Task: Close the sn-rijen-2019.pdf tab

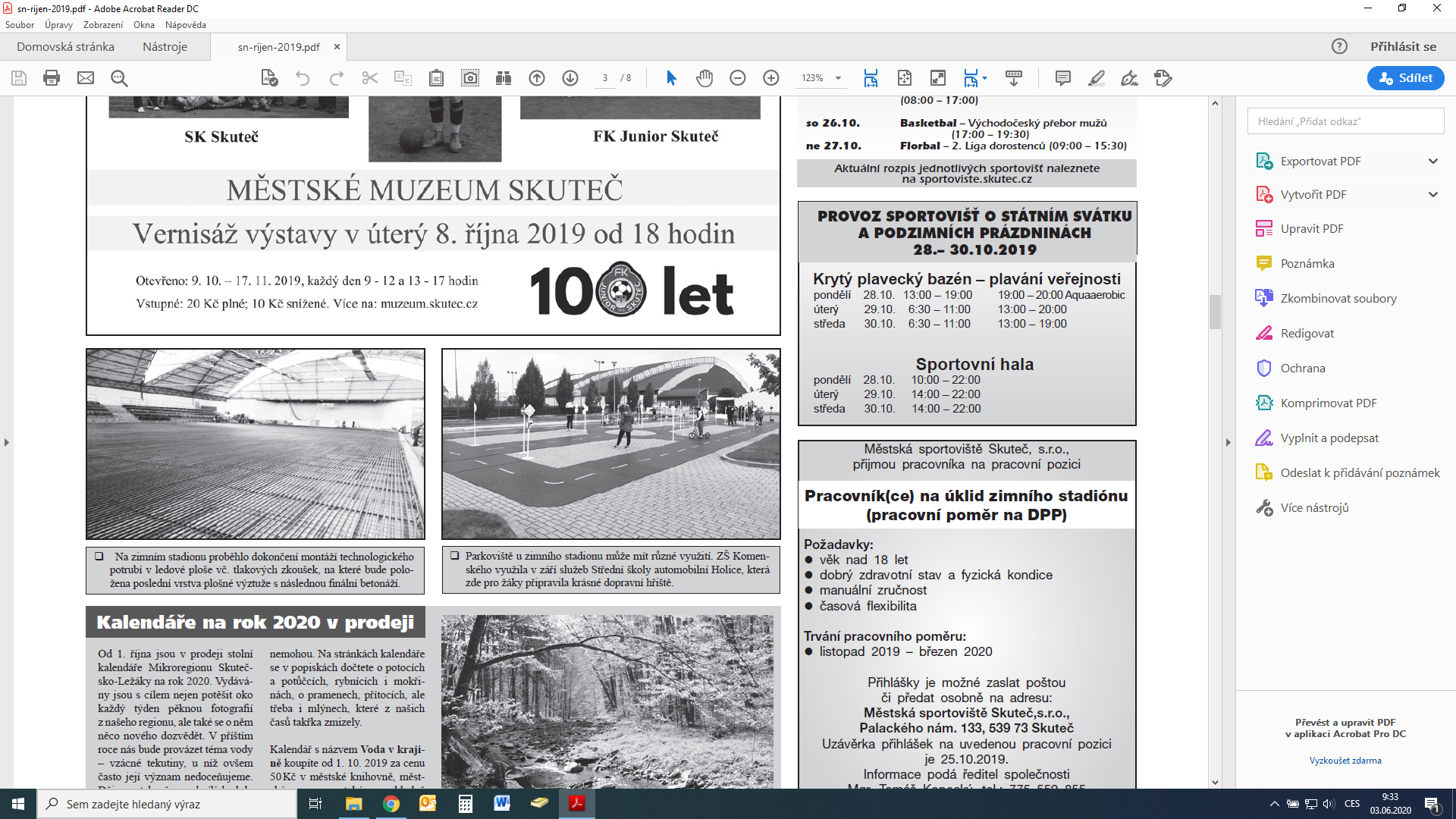Action: click(337, 46)
